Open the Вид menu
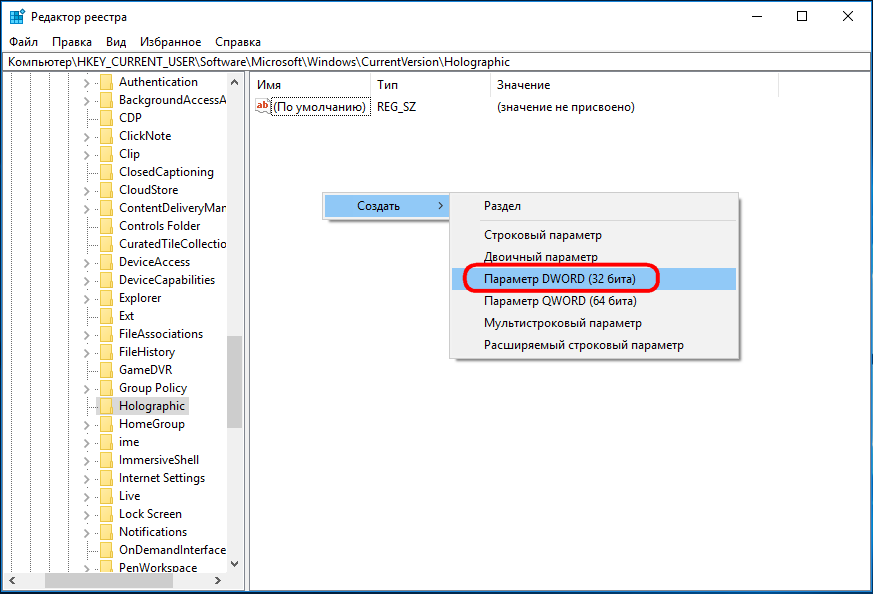873x594 pixels. point(116,42)
